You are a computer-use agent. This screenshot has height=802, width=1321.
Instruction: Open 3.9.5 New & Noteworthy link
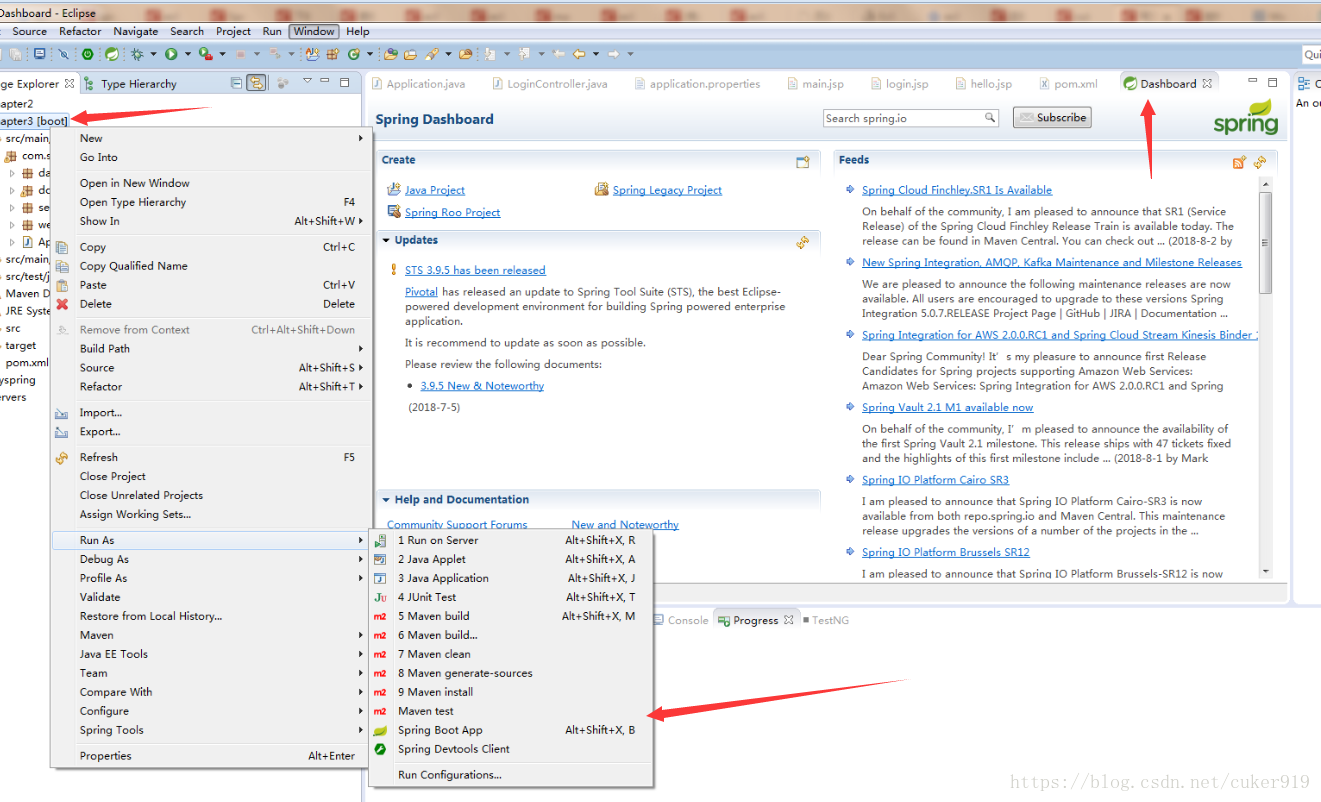(482, 386)
